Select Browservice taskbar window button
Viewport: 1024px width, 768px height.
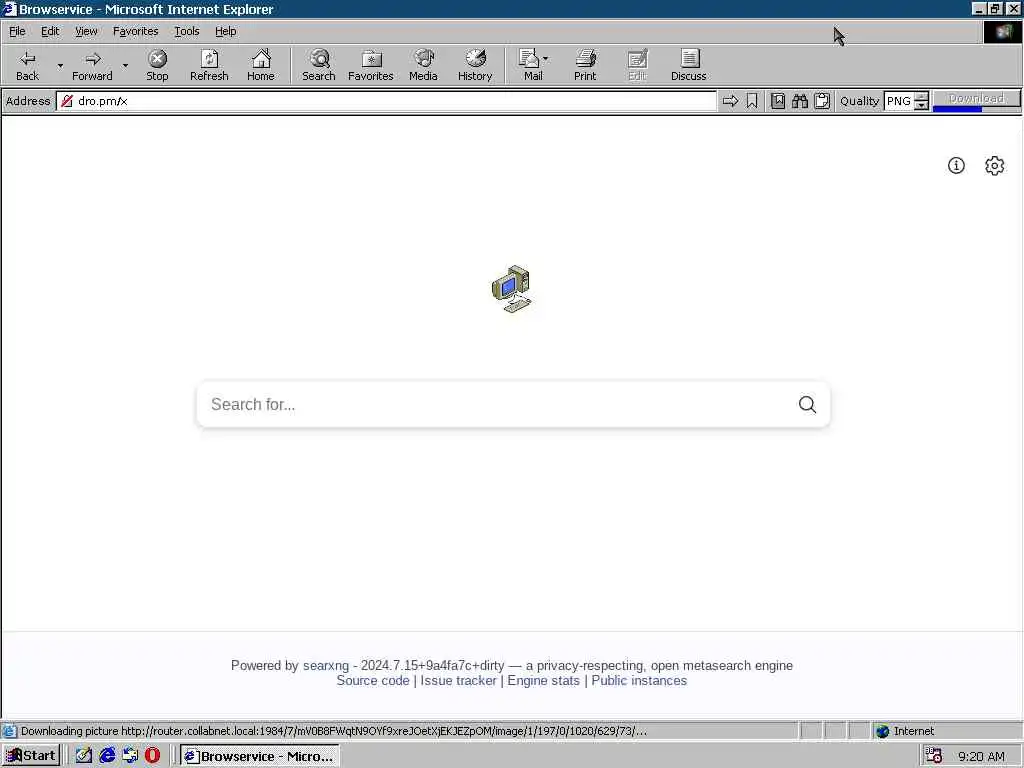coord(259,756)
